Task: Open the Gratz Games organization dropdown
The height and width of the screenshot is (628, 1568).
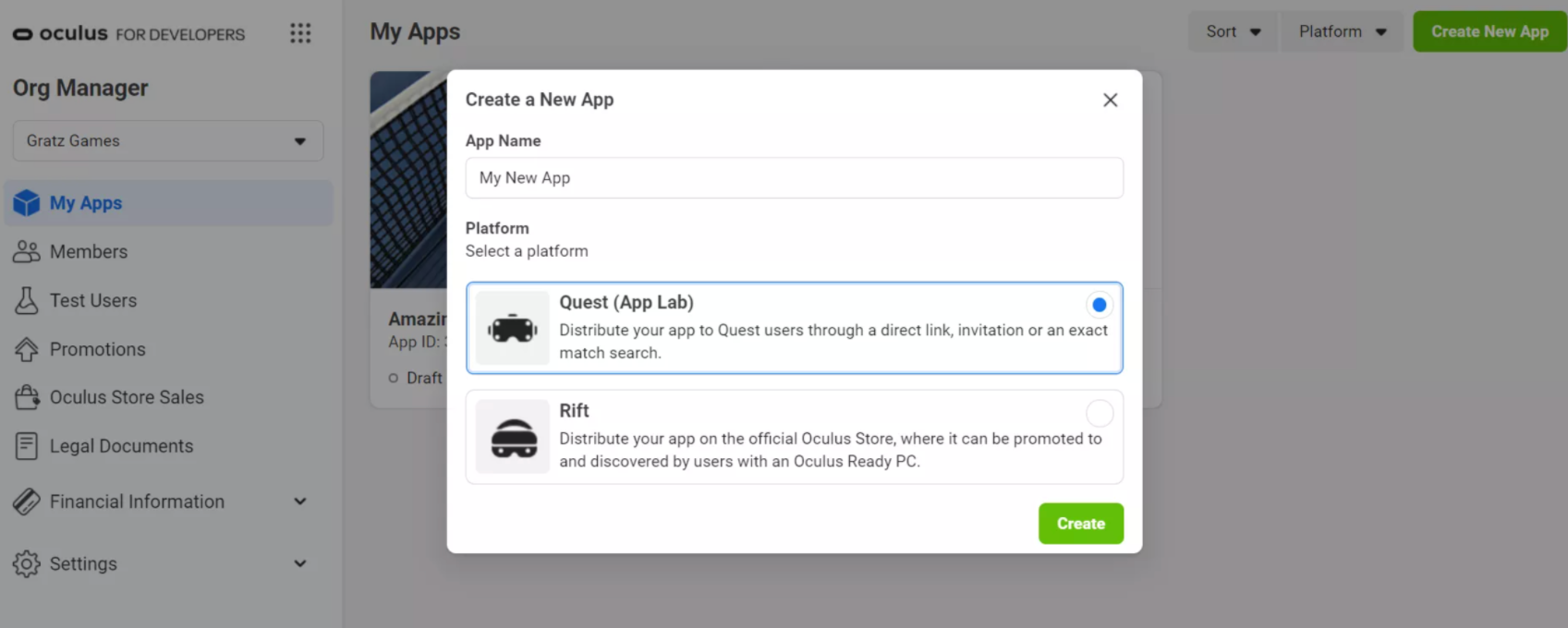Action: pos(168,140)
